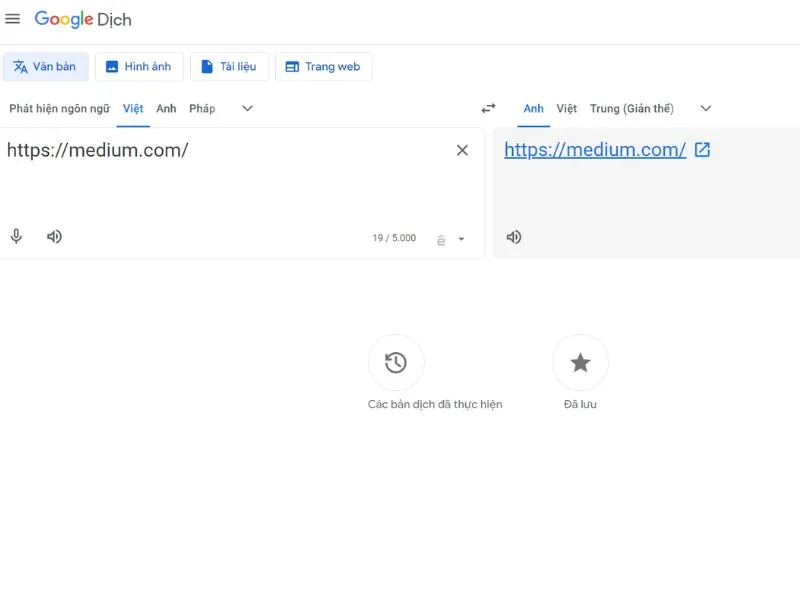Select Trung (Giản thể) target language
Screen dimensions: 800x600
[x=632, y=109]
